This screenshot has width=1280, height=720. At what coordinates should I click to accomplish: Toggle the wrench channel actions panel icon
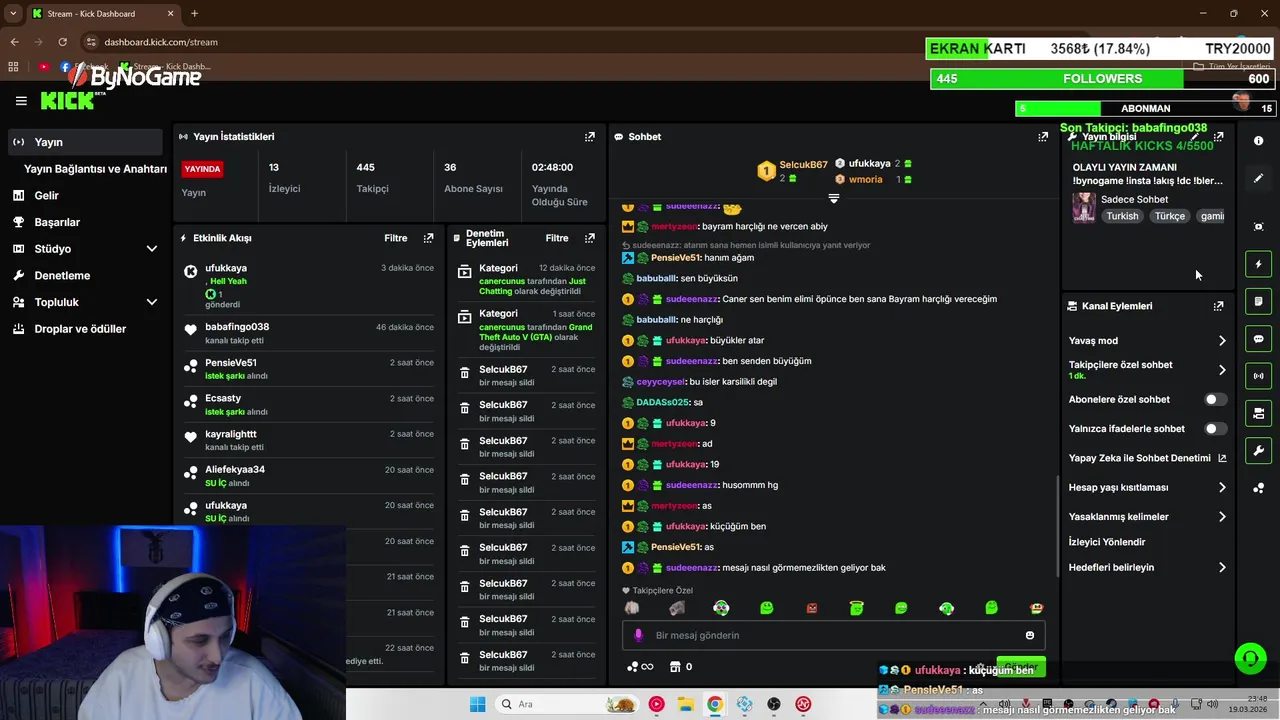1259,451
